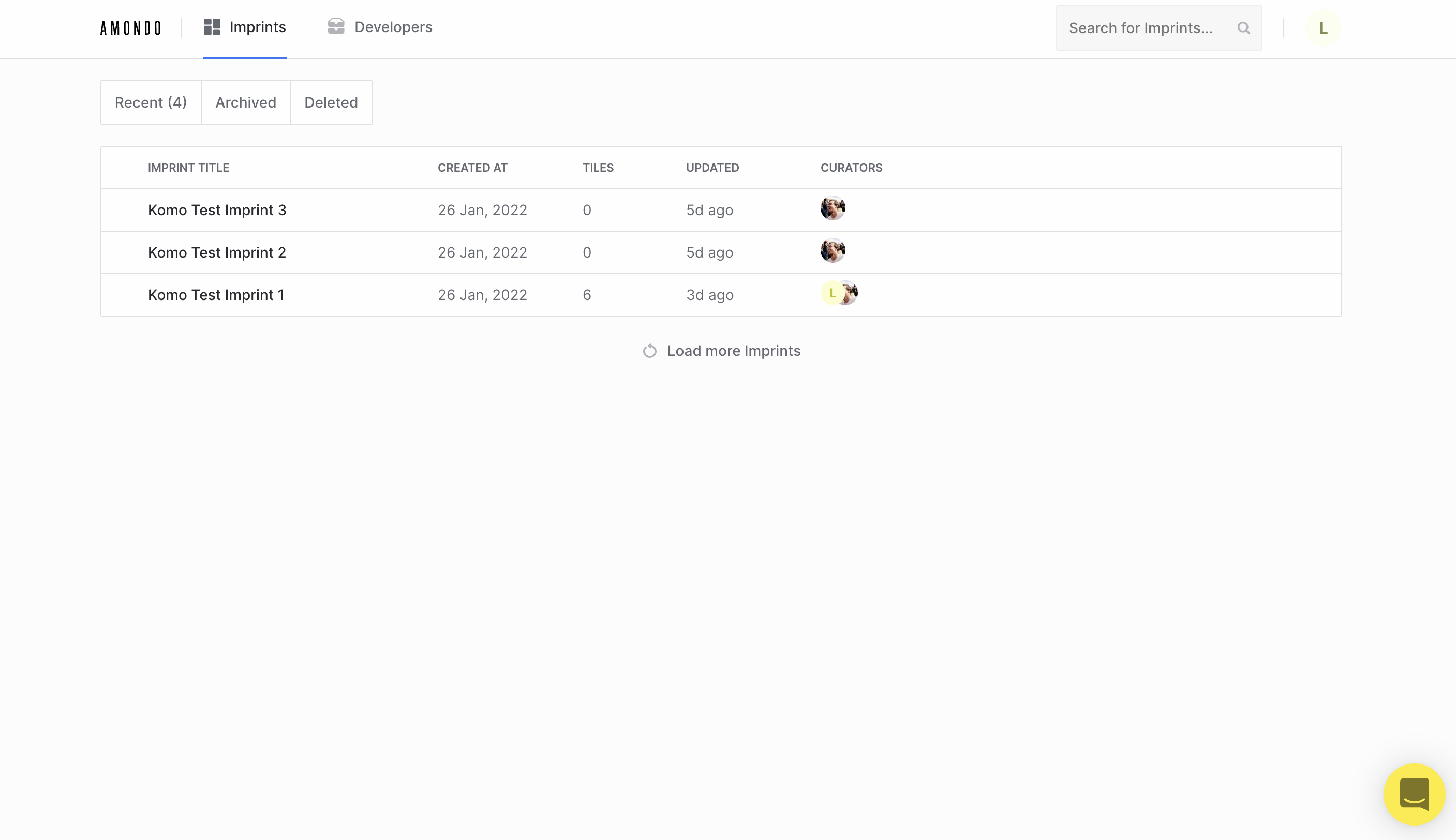Click the Developers toolbox icon
Image resolution: width=1456 pixels, height=840 pixels.
336,26
